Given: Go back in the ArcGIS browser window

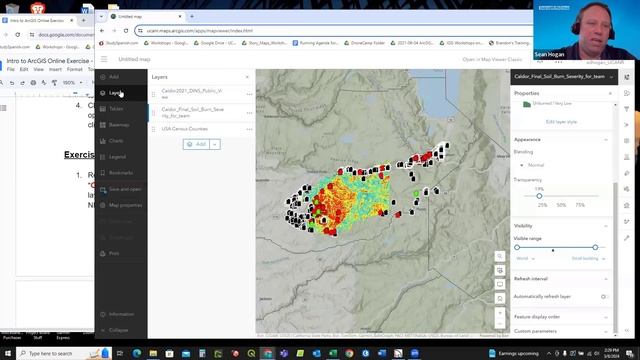Looking at the screenshot, I should coord(102,31).
